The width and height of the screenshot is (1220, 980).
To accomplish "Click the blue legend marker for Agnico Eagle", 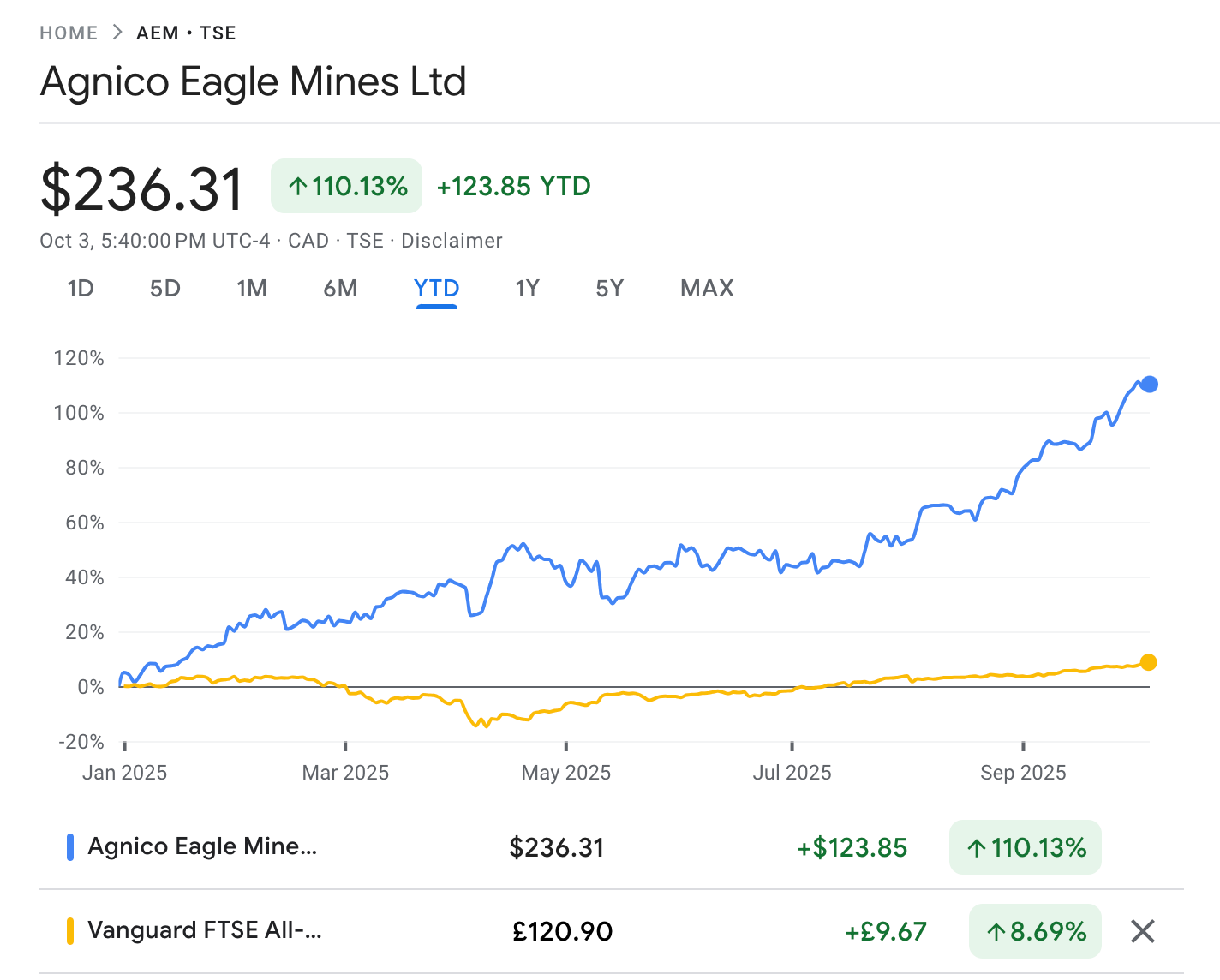I will [70, 847].
